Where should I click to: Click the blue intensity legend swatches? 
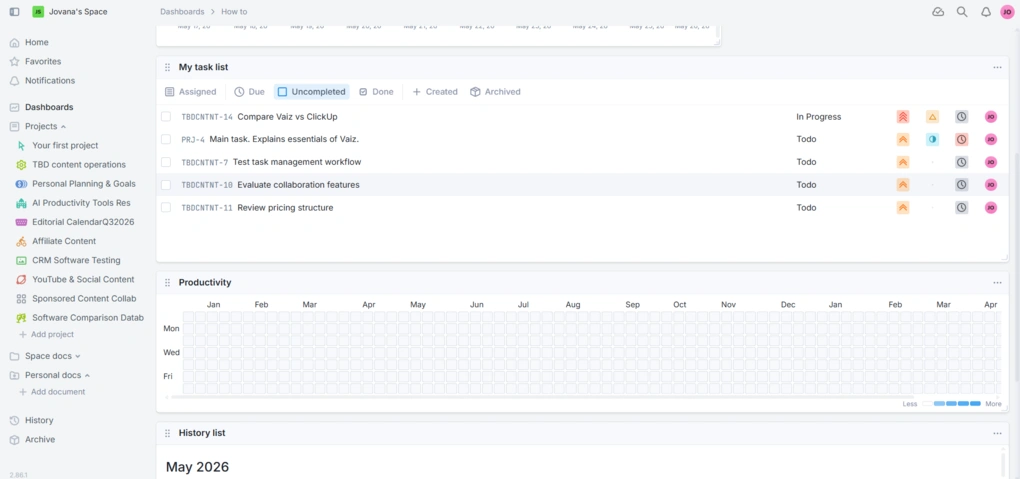pyautogui.click(x=957, y=404)
